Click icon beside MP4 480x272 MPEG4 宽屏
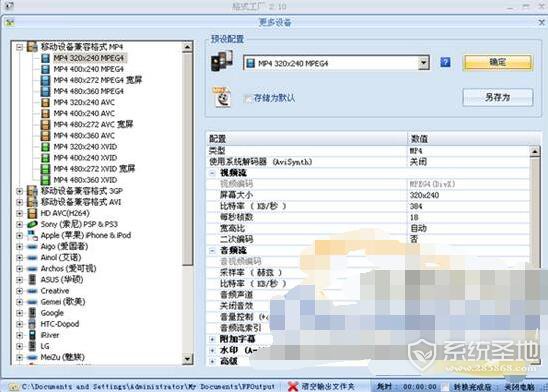Screen dimensions: 548x392 pos(45,80)
